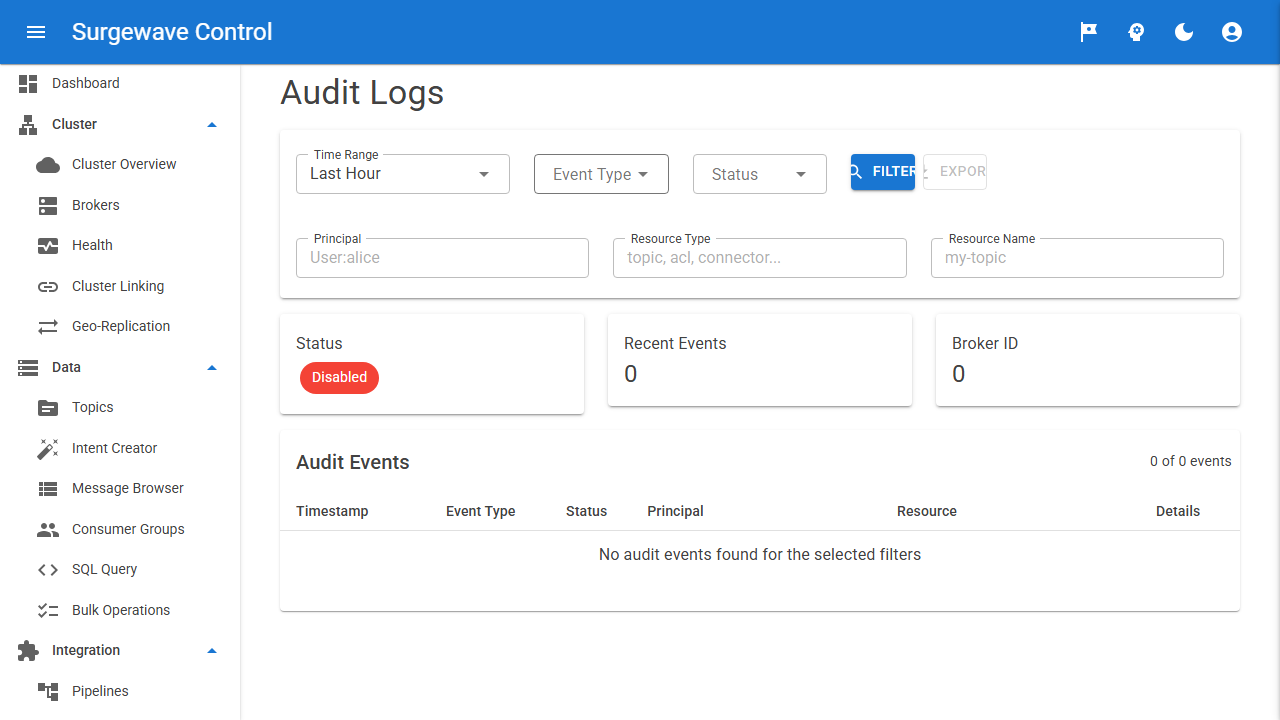Click the Health monitor icon
This screenshot has height=720, width=1280.
(x=48, y=246)
